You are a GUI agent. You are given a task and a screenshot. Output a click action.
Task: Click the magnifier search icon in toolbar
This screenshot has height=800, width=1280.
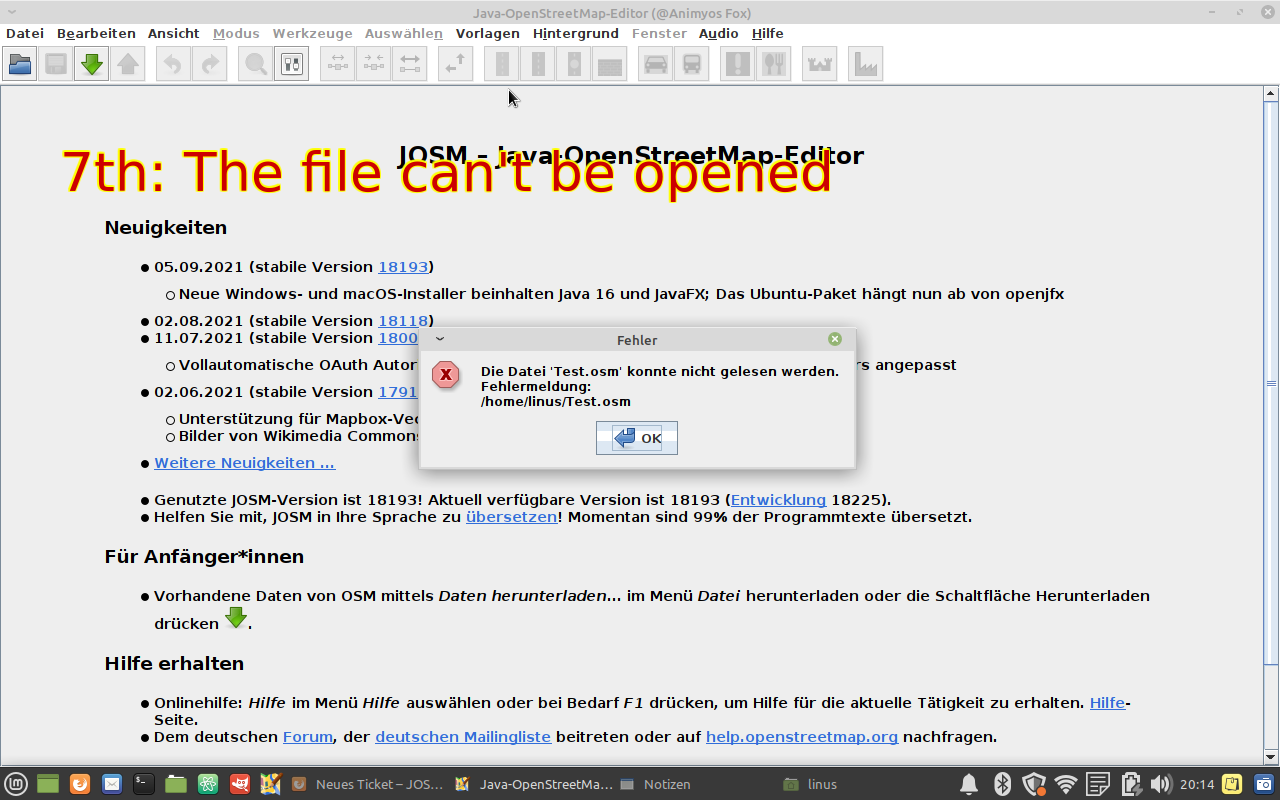(256, 65)
